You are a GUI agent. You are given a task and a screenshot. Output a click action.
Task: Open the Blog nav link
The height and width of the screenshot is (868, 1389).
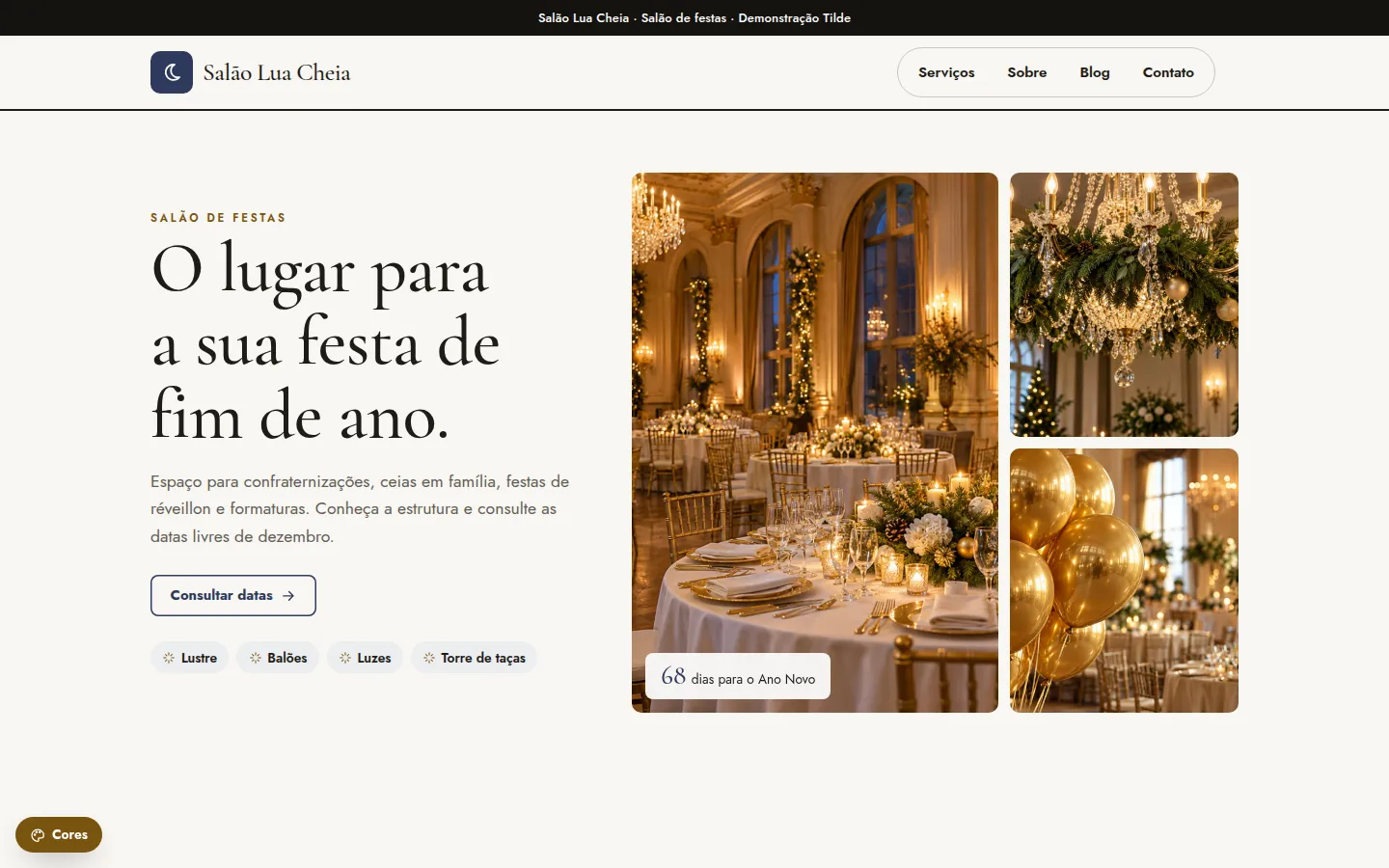pos(1095,72)
